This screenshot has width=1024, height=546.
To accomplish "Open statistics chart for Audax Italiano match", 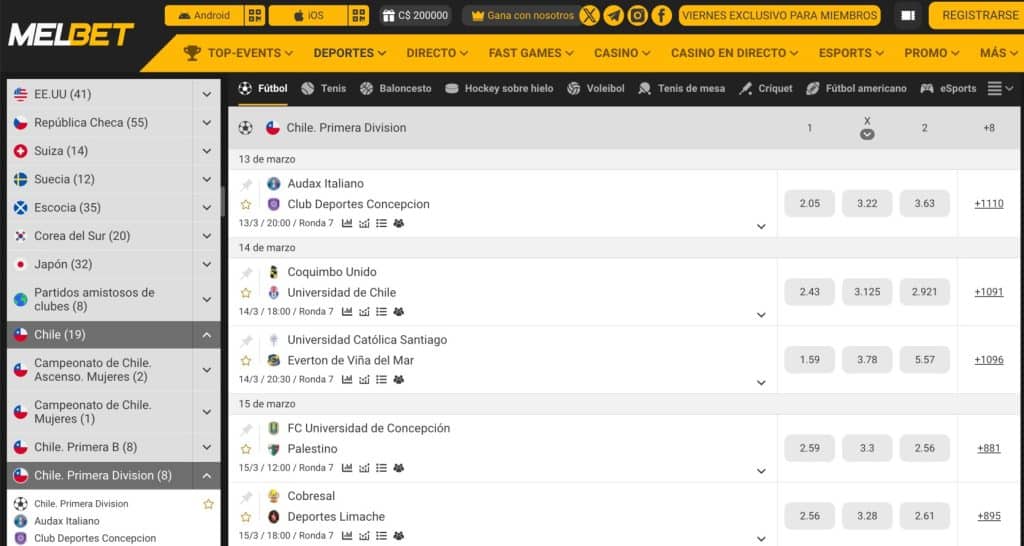I will coord(346,223).
